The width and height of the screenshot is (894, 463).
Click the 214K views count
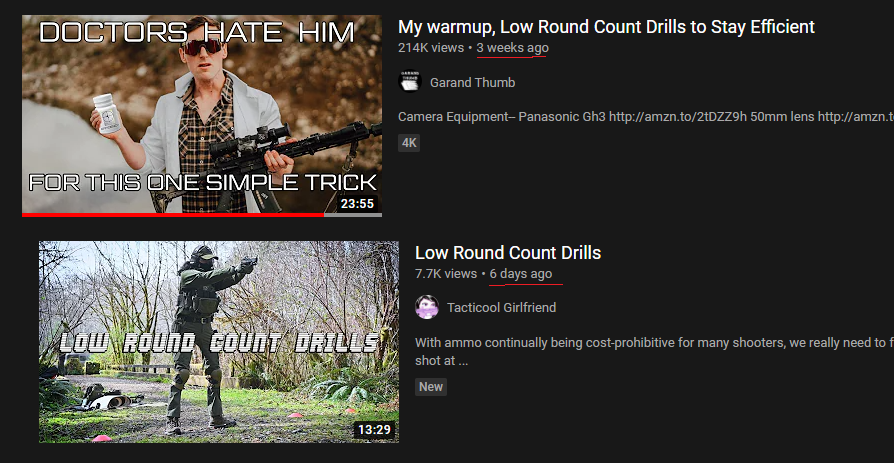[x=431, y=48]
